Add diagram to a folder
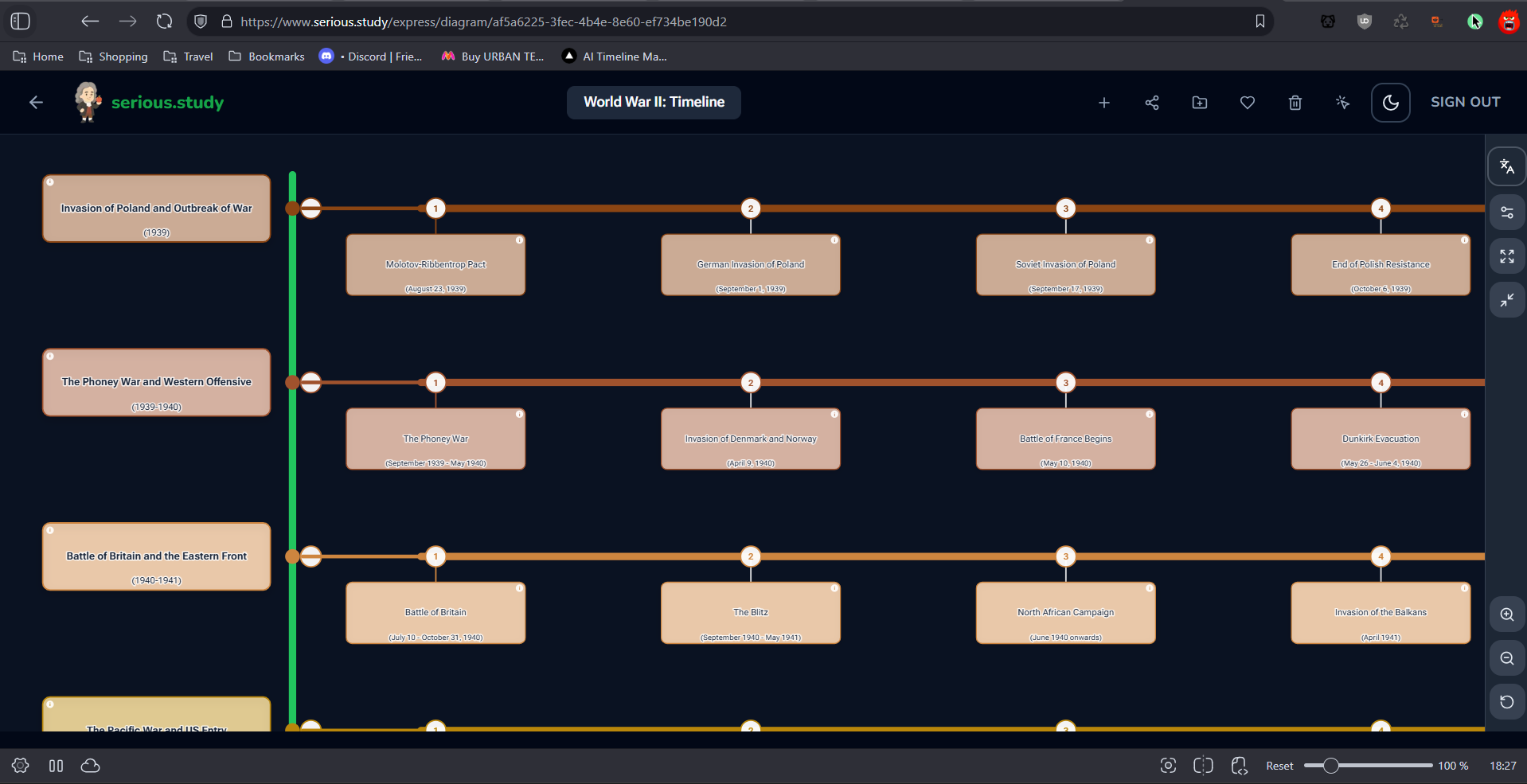The width and height of the screenshot is (1527, 784). (1199, 102)
